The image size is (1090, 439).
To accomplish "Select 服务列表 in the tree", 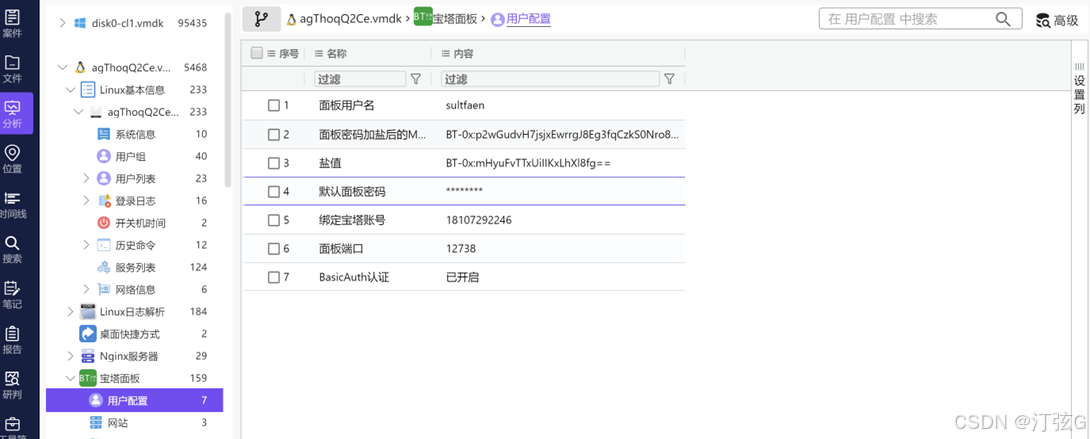I will (136, 267).
